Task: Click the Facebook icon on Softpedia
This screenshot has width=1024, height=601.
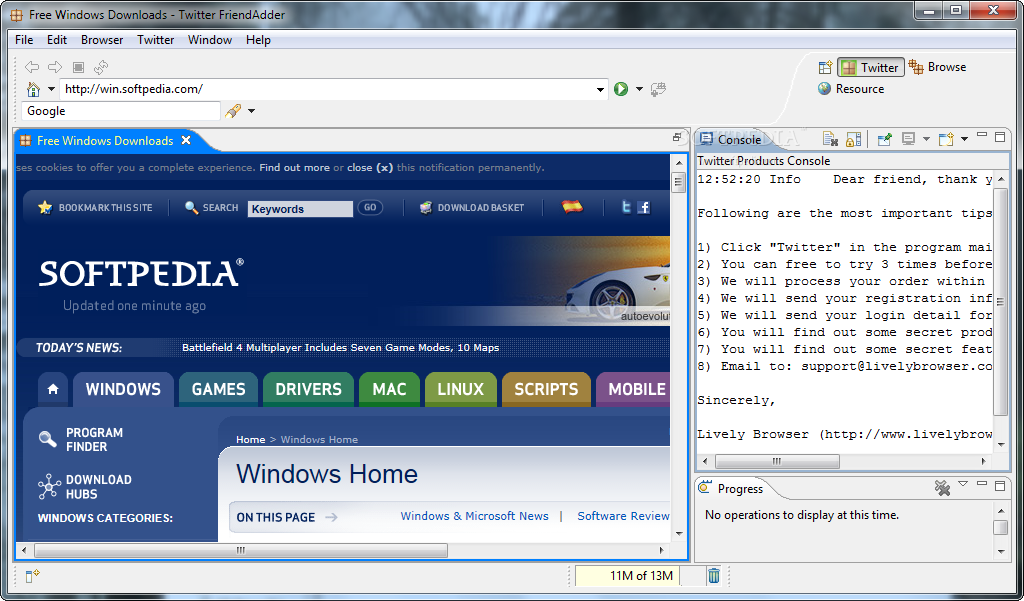Action: coord(644,208)
